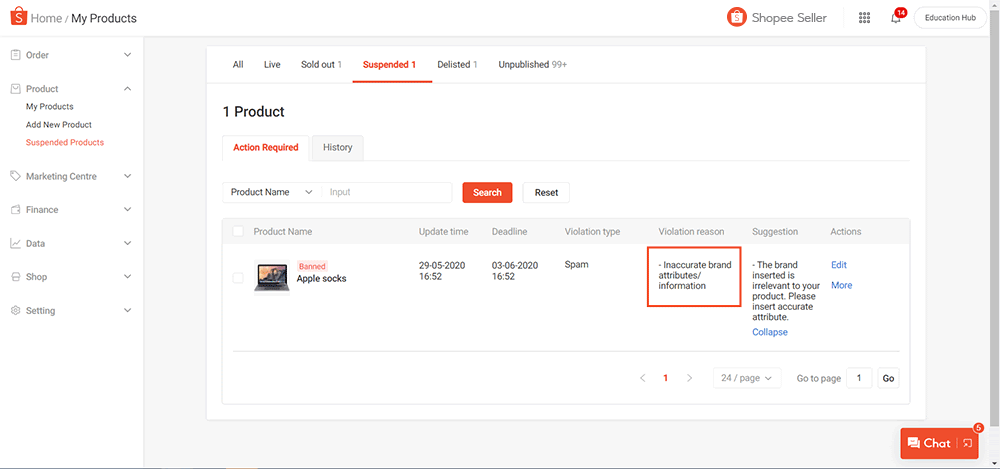Select the Suspended tab
This screenshot has width=1000, height=469.
coord(390,64)
